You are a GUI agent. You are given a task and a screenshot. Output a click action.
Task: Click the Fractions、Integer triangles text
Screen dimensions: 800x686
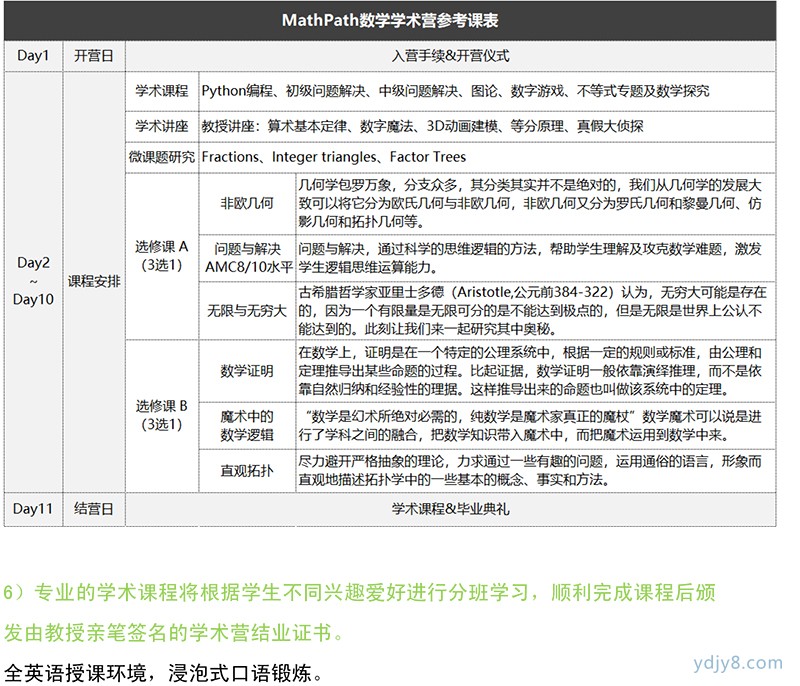(334, 157)
